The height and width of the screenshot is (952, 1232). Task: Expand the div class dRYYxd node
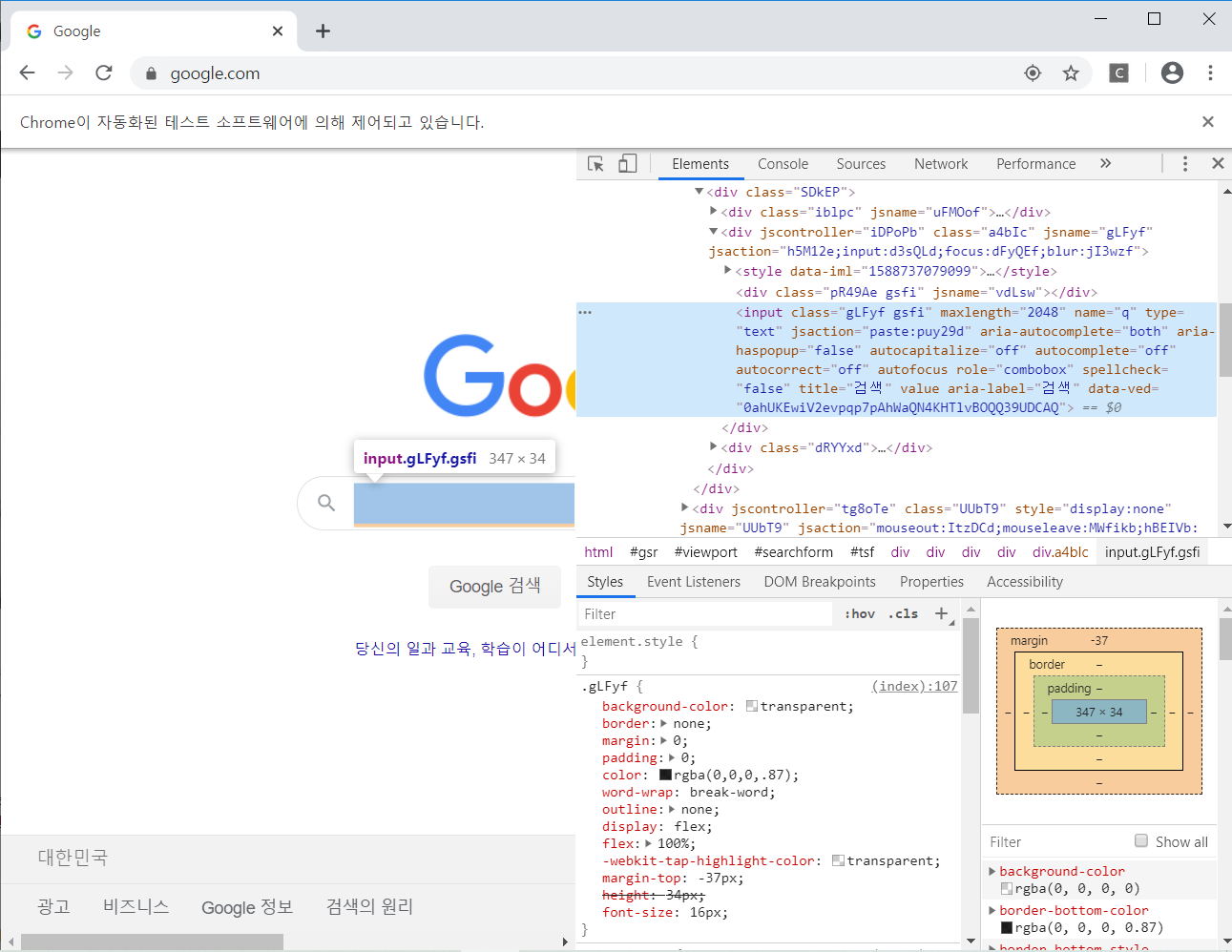(x=714, y=446)
